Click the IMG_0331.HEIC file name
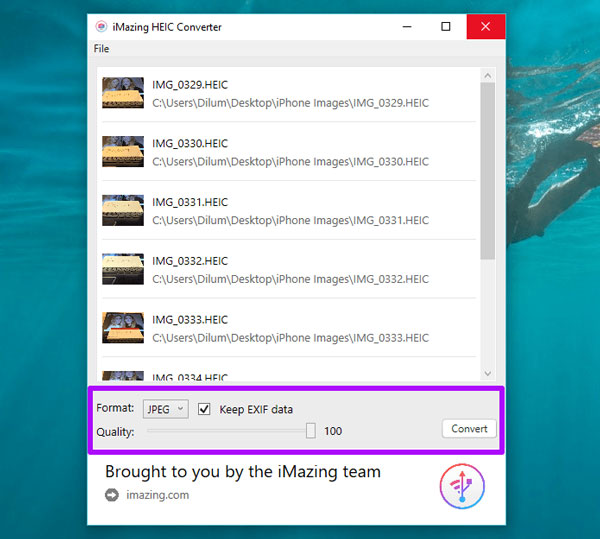Image resolution: width=600 pixels, height=539 pixels. coord(190,202)
